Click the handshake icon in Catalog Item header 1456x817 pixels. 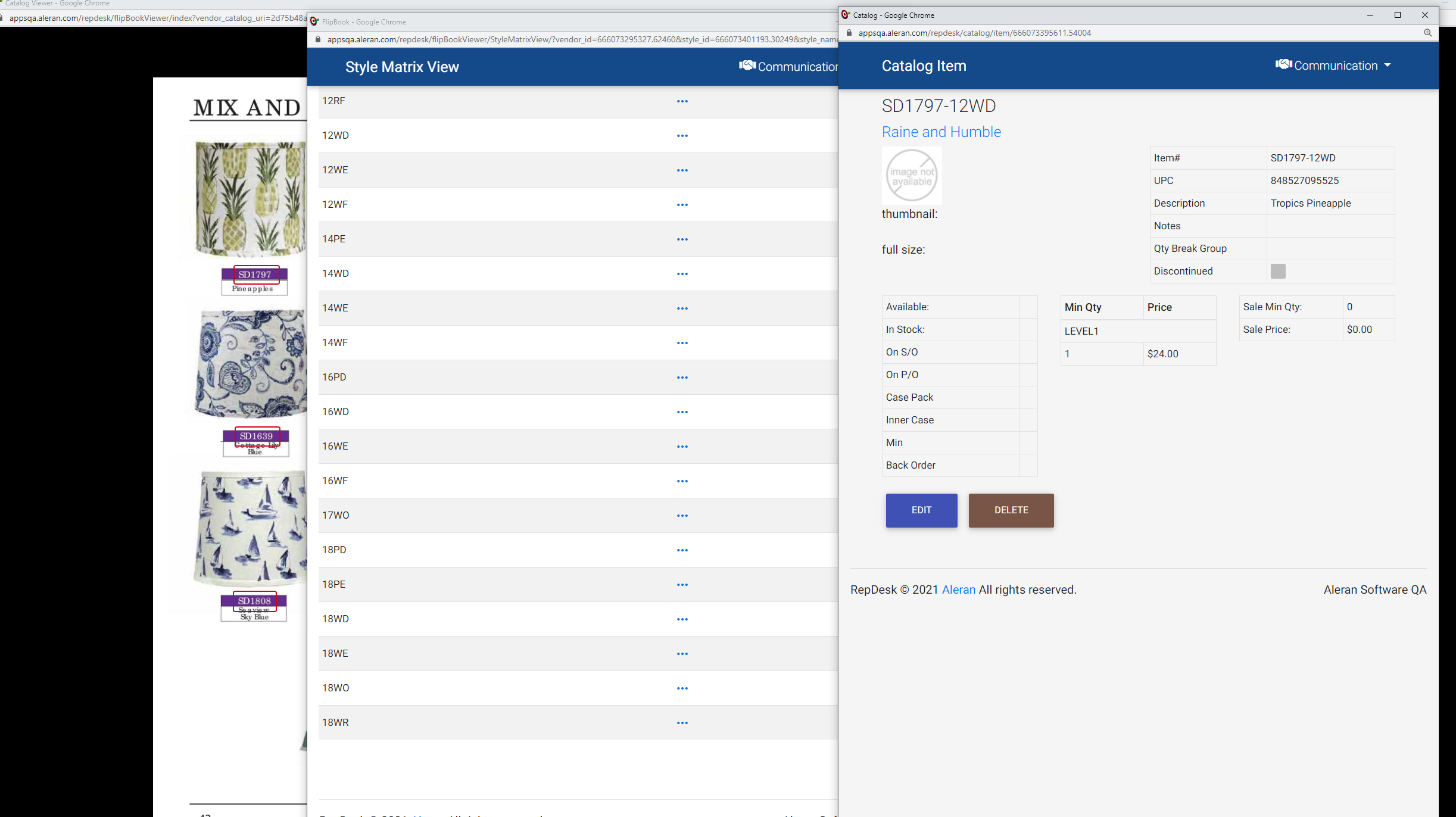[1283, 65]
